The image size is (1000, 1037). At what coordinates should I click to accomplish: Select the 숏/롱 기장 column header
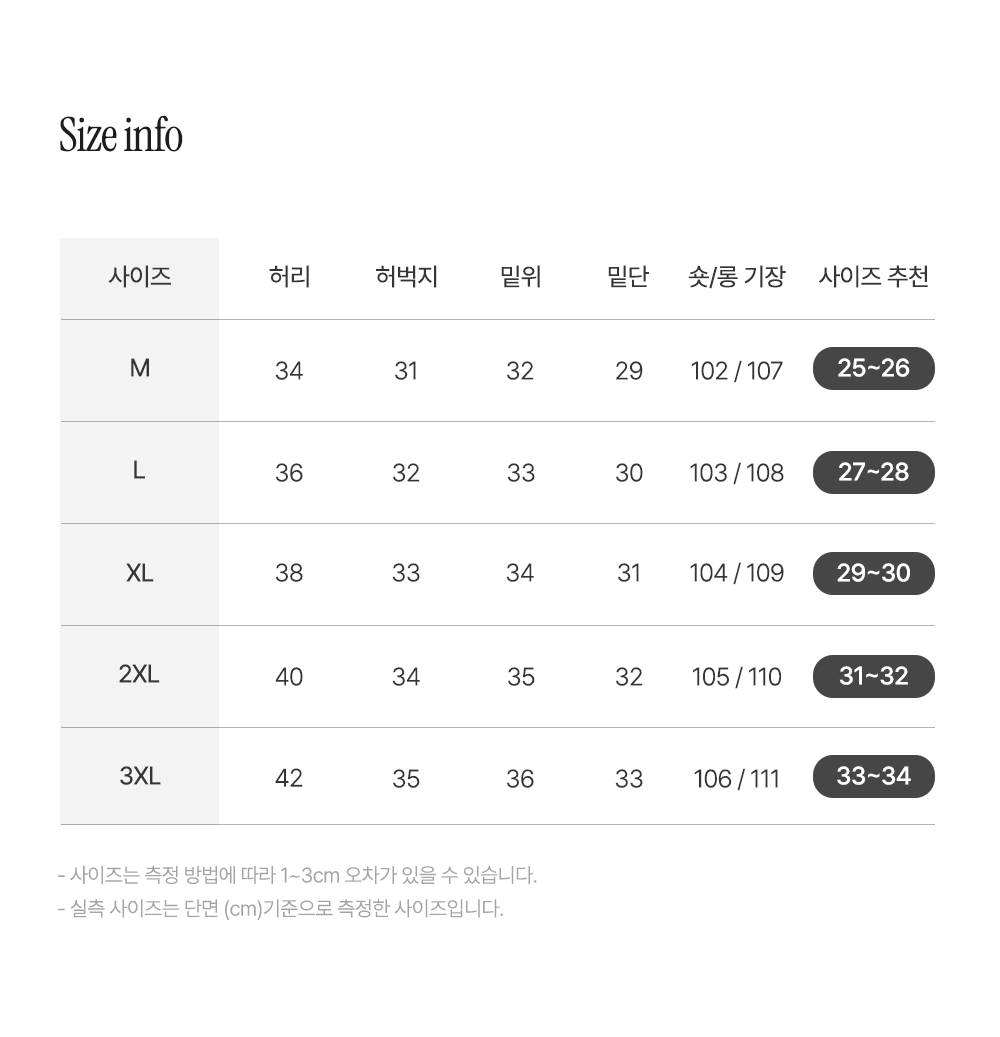737,276
